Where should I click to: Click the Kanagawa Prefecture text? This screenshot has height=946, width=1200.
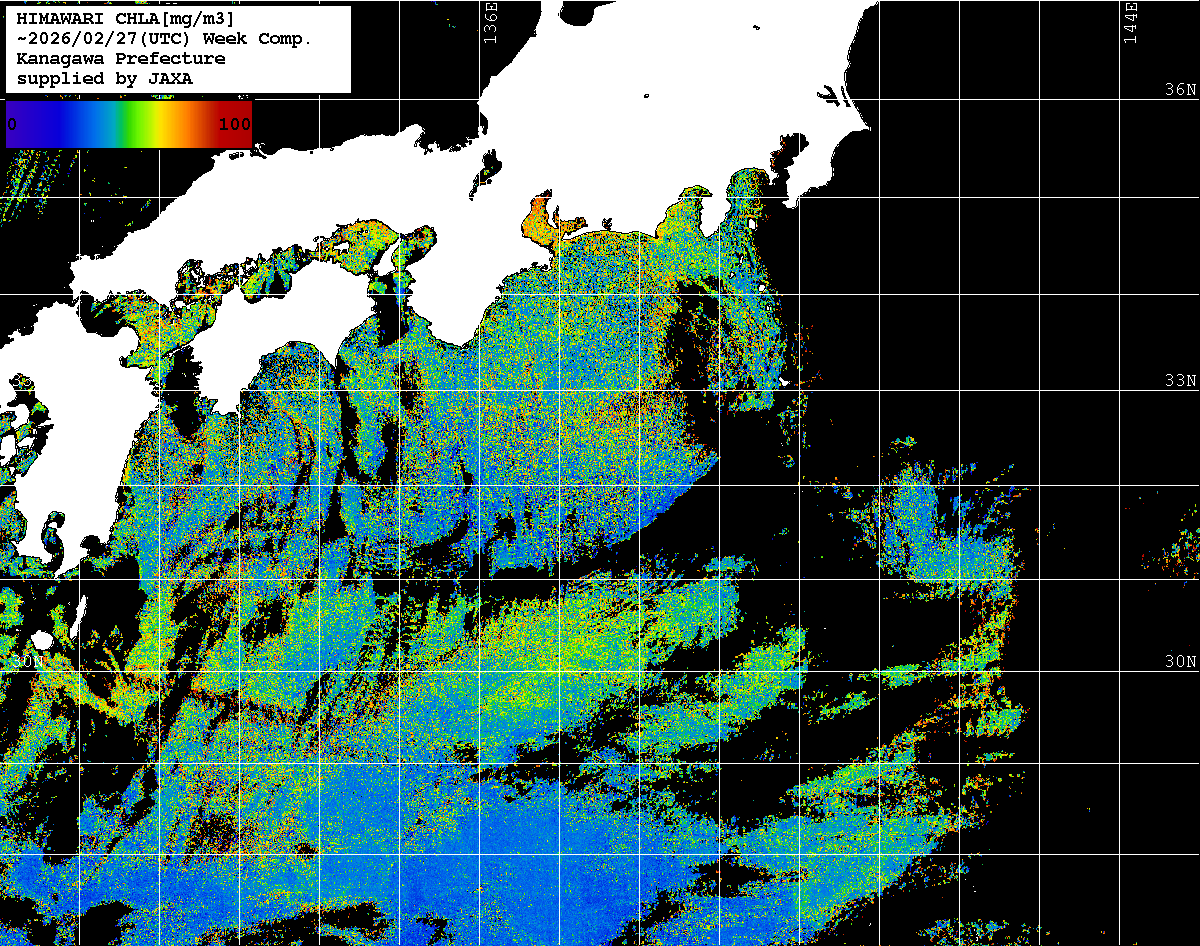[x=121, y=59]
